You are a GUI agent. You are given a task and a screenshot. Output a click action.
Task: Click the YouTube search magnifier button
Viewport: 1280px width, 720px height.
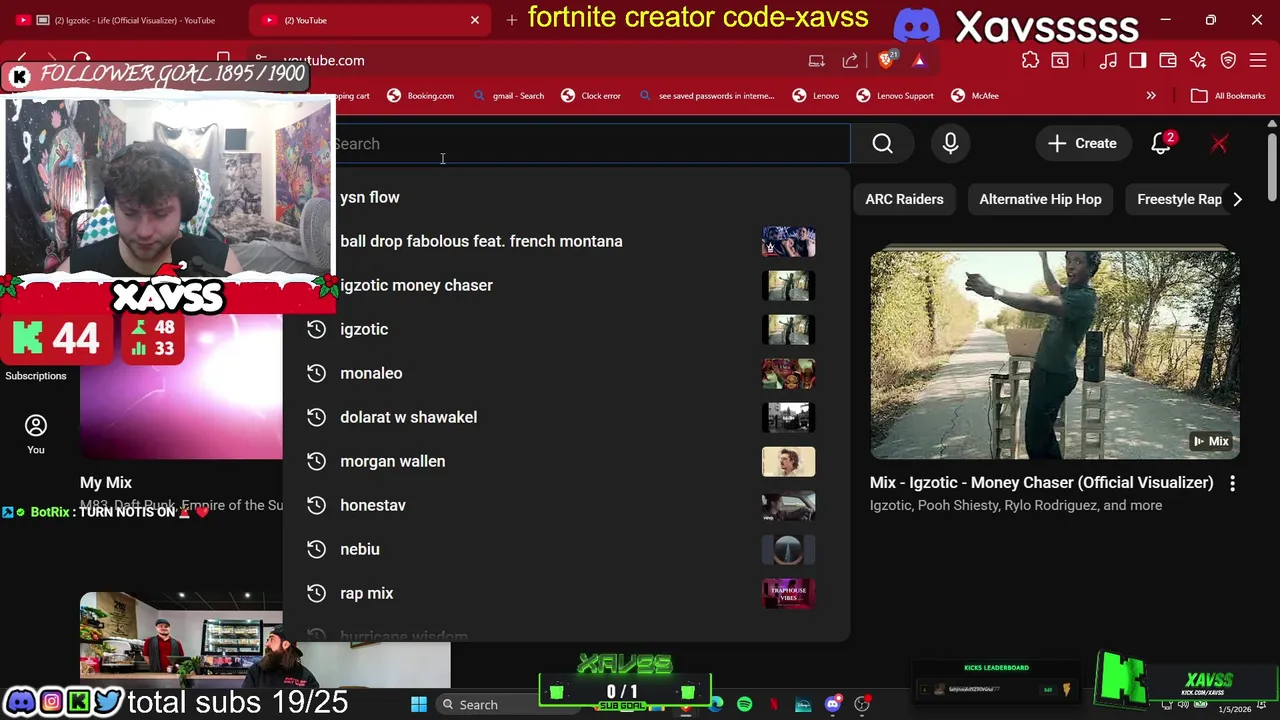[882, 144]
